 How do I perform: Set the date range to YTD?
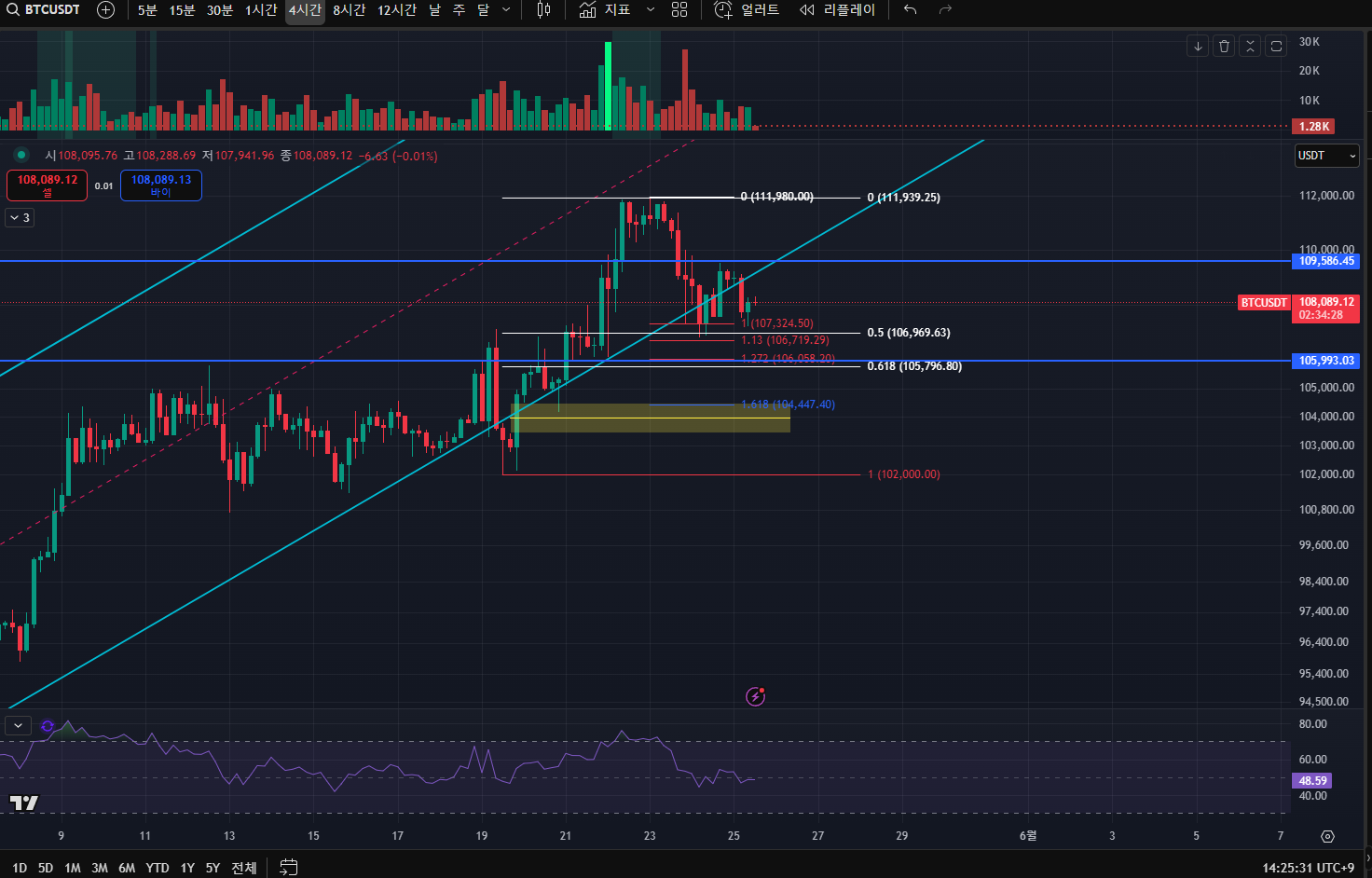pyautogui.click(x=158, y=868)
